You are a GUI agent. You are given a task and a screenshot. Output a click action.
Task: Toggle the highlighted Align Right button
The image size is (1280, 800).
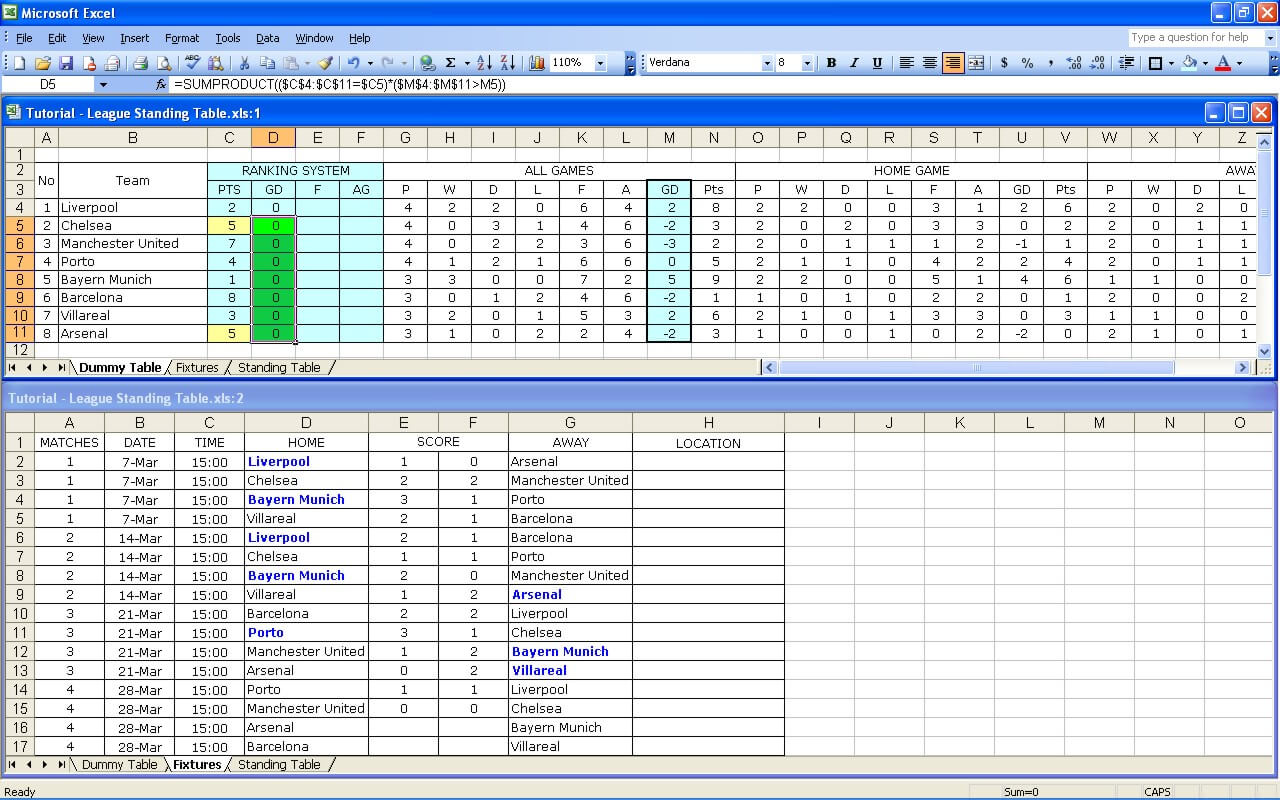pos(953,63)
